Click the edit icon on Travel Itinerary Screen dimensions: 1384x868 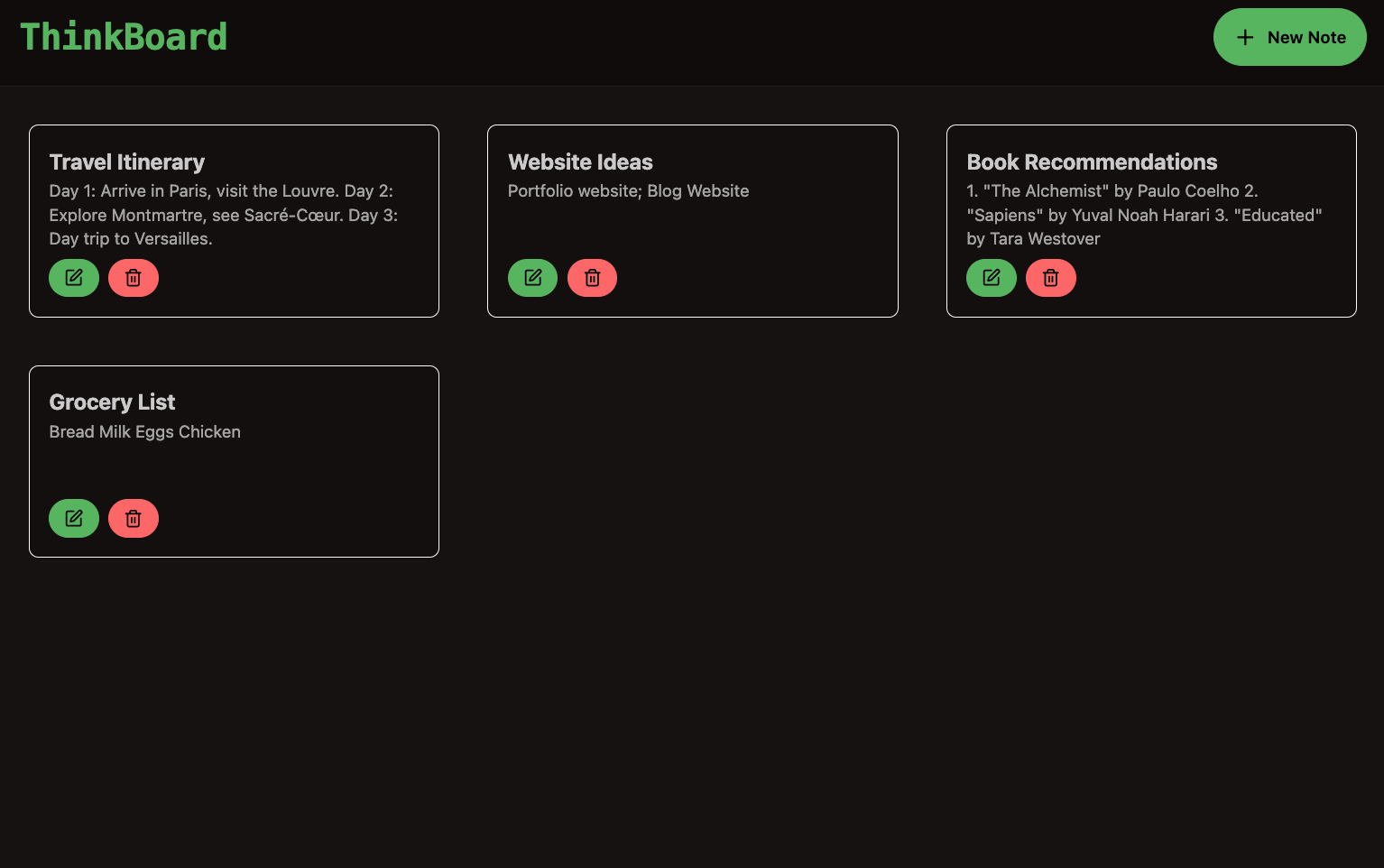click(x=73, y=278)
